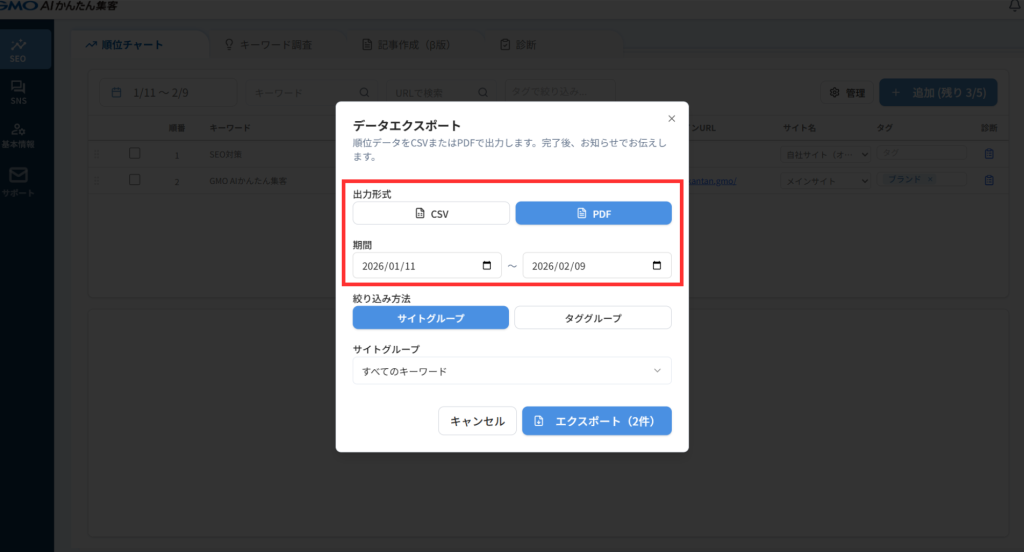This screenshot has height=552, width=1024.
Task: Open メインサイト site name dropdown
Action: click(825, 181)
